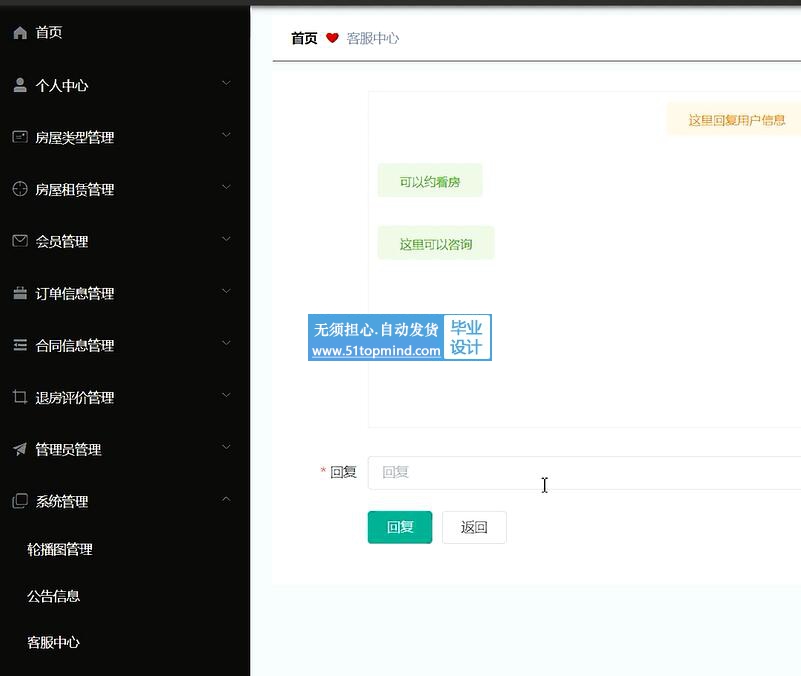Click the crop icon beside 退房评价管理

coord(20,397)
